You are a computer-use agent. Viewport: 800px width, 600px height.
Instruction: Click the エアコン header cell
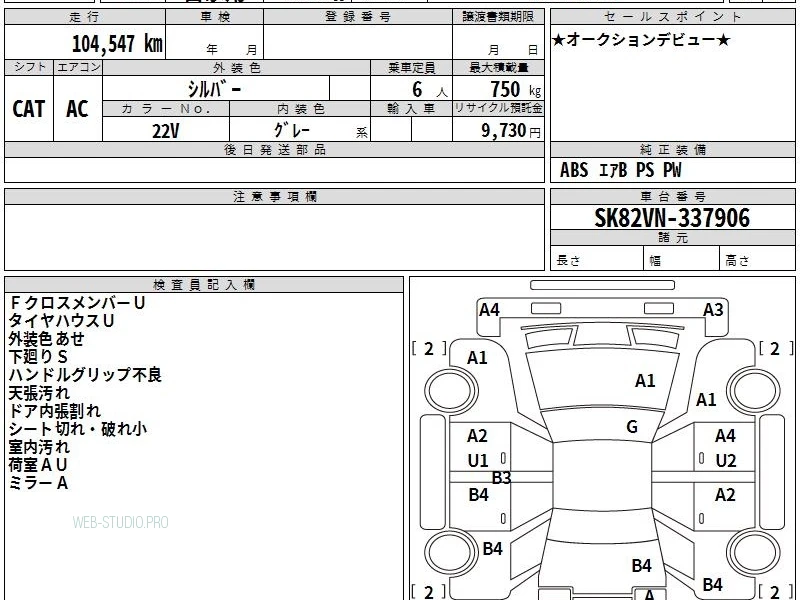[78, 67]
